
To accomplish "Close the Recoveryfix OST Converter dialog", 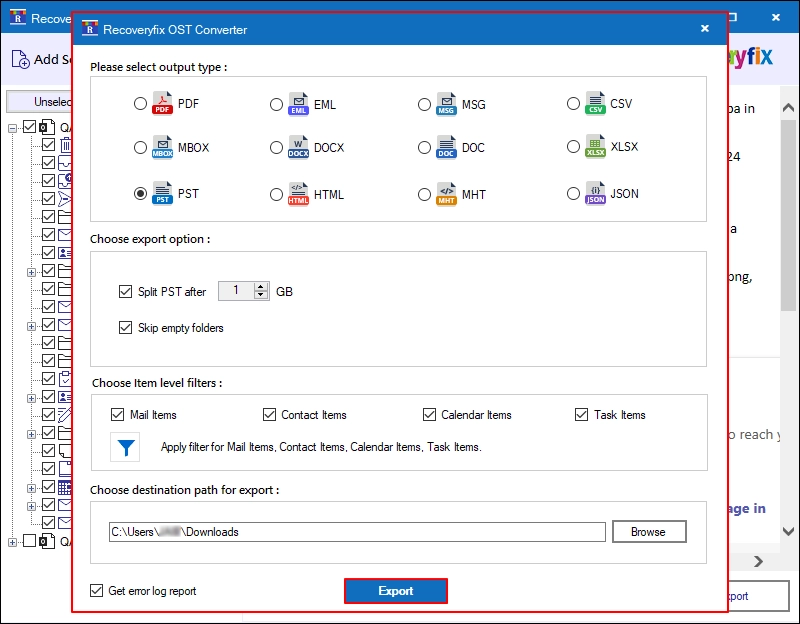I will (x=705, y=29).
